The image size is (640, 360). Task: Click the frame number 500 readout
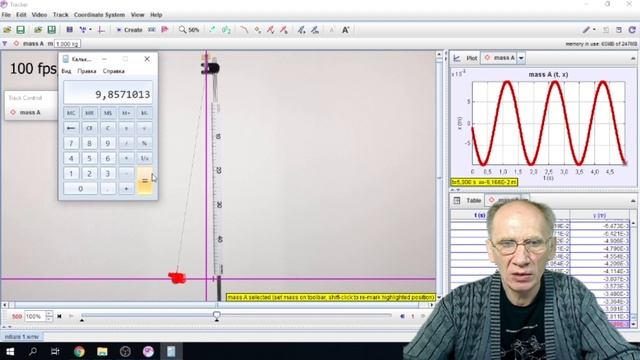pyautogui.click(x=17, y=316)
